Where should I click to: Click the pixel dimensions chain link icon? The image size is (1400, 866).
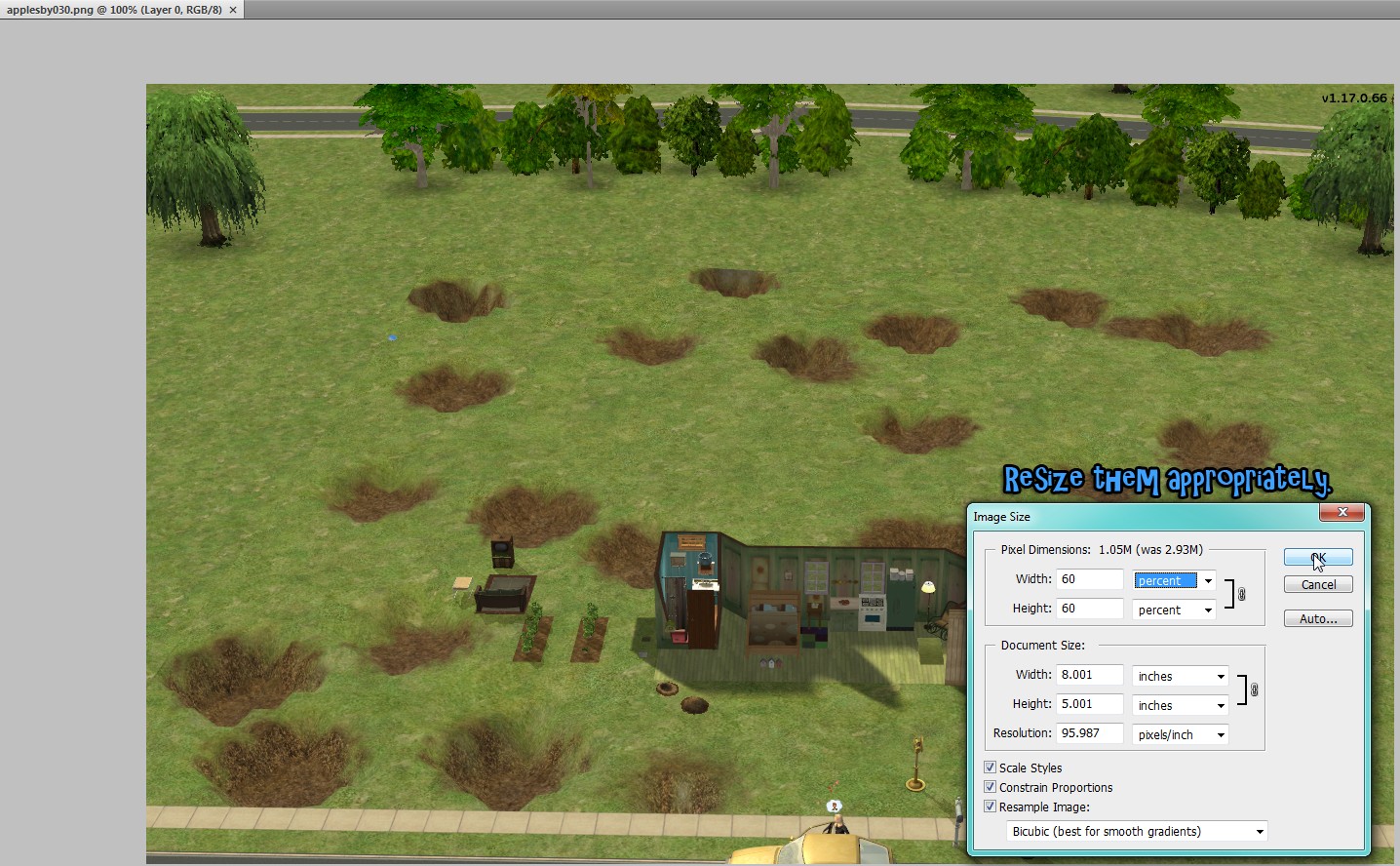[x=1241, y=594]
